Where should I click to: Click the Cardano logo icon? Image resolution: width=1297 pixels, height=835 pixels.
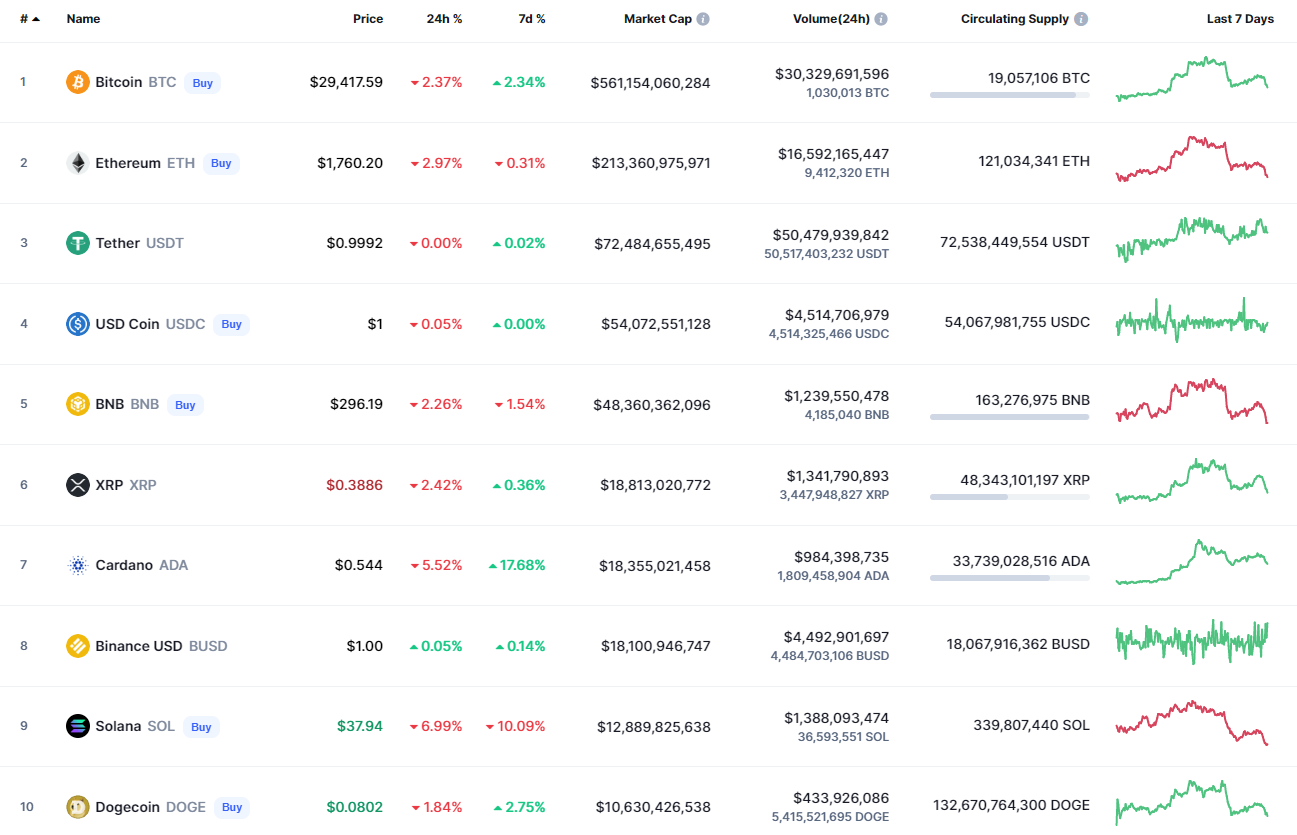click(78, 565)
